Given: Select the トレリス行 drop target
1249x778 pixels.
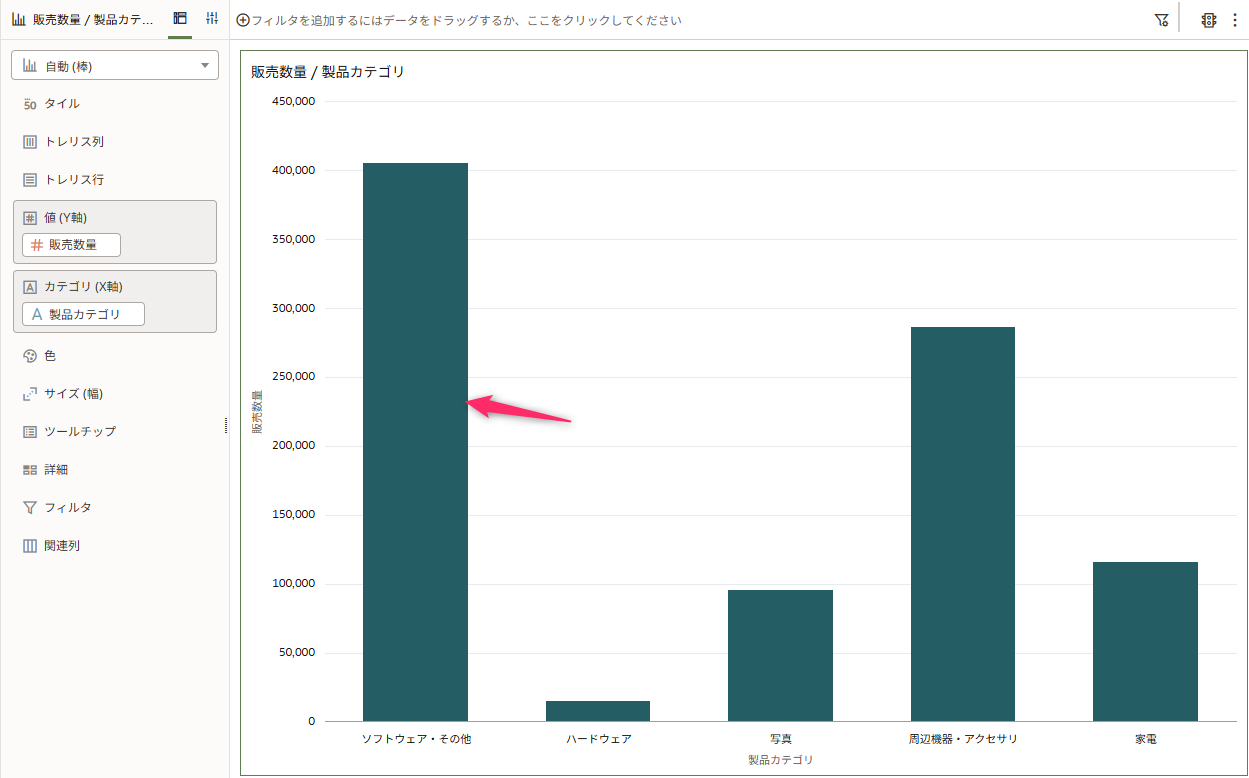Looking at the screenshot, I should (x=115, y=180).
